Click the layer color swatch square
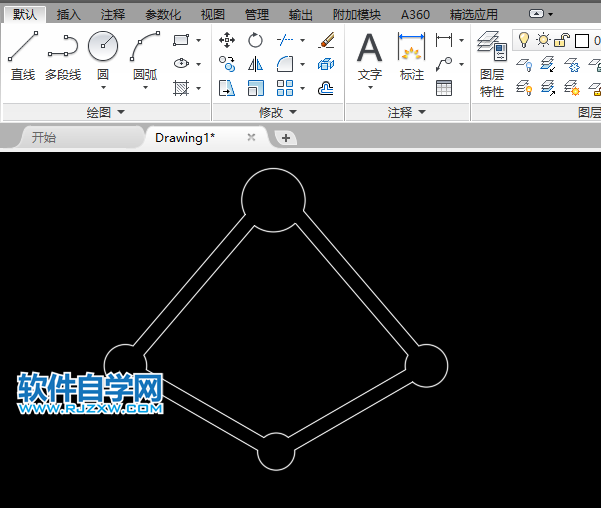The height and width of the screenshot is (508, 601). click(582, 41)
